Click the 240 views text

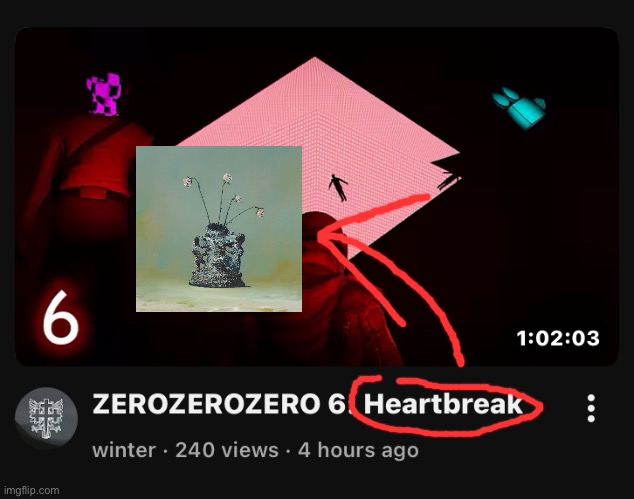[x=227, y=450]
